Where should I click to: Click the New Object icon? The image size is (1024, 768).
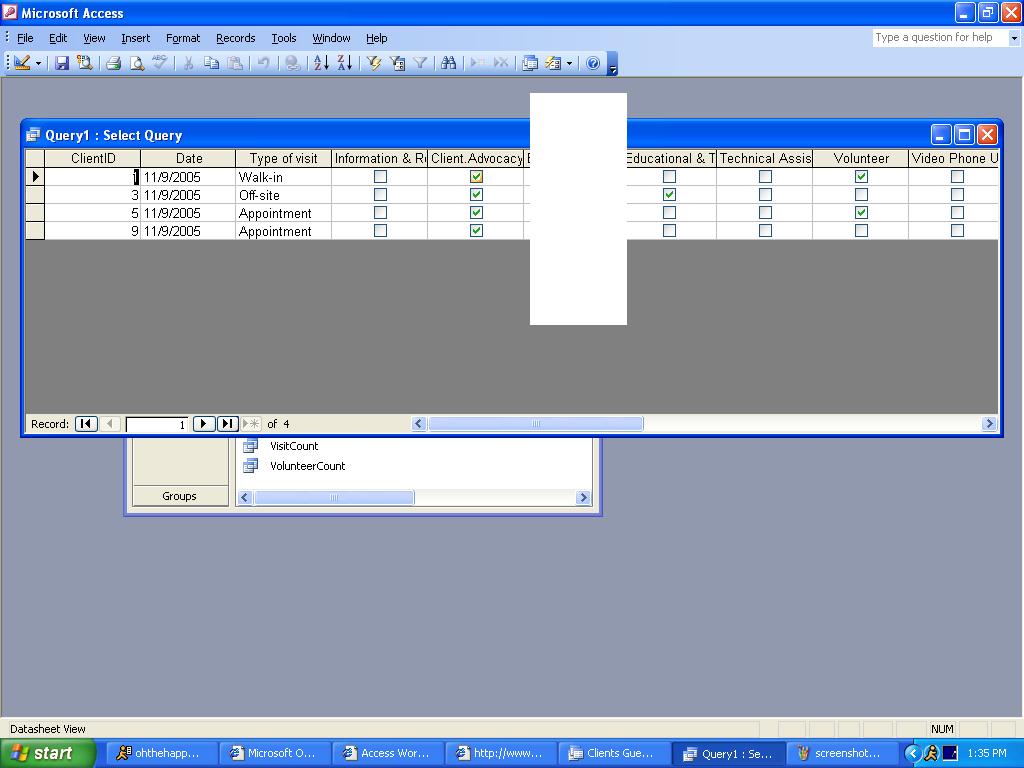click(553, 63)
